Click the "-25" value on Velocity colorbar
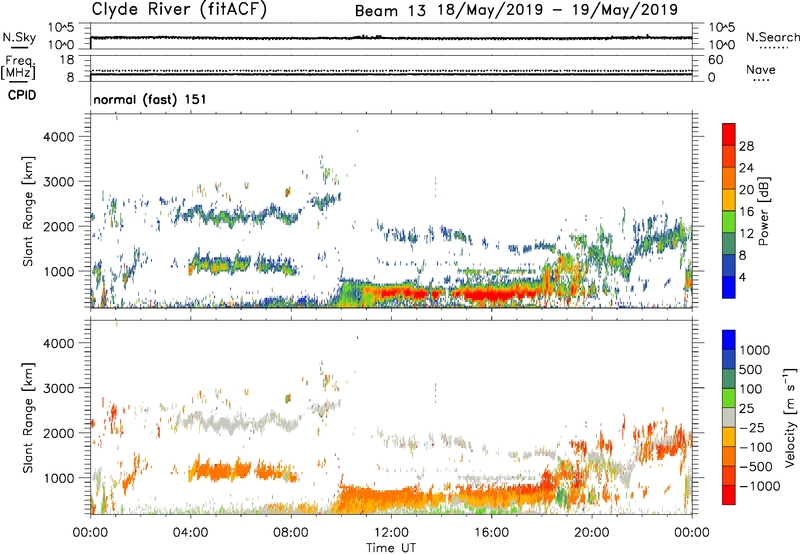Image resolution: width=800 pixels, height=554 pixels. [752, 428]
